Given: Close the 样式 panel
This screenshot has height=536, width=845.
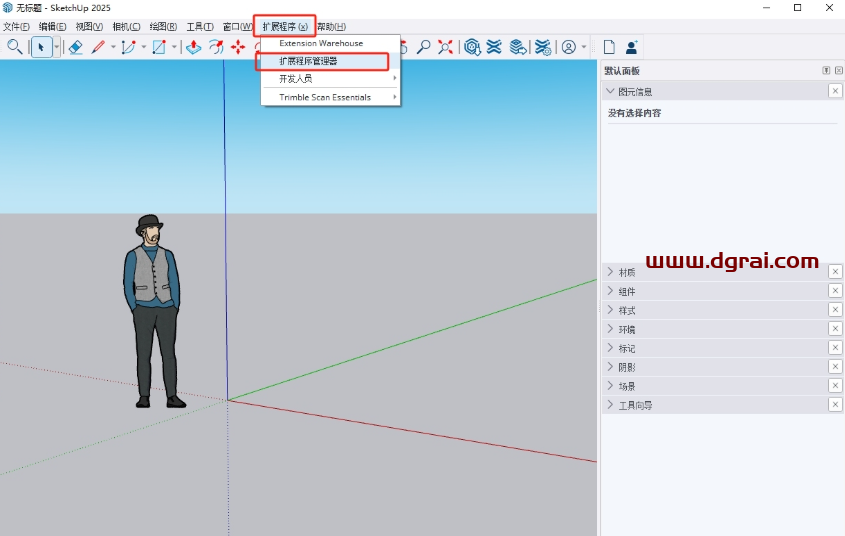Looking at the screenshot, I should [835, 310].
